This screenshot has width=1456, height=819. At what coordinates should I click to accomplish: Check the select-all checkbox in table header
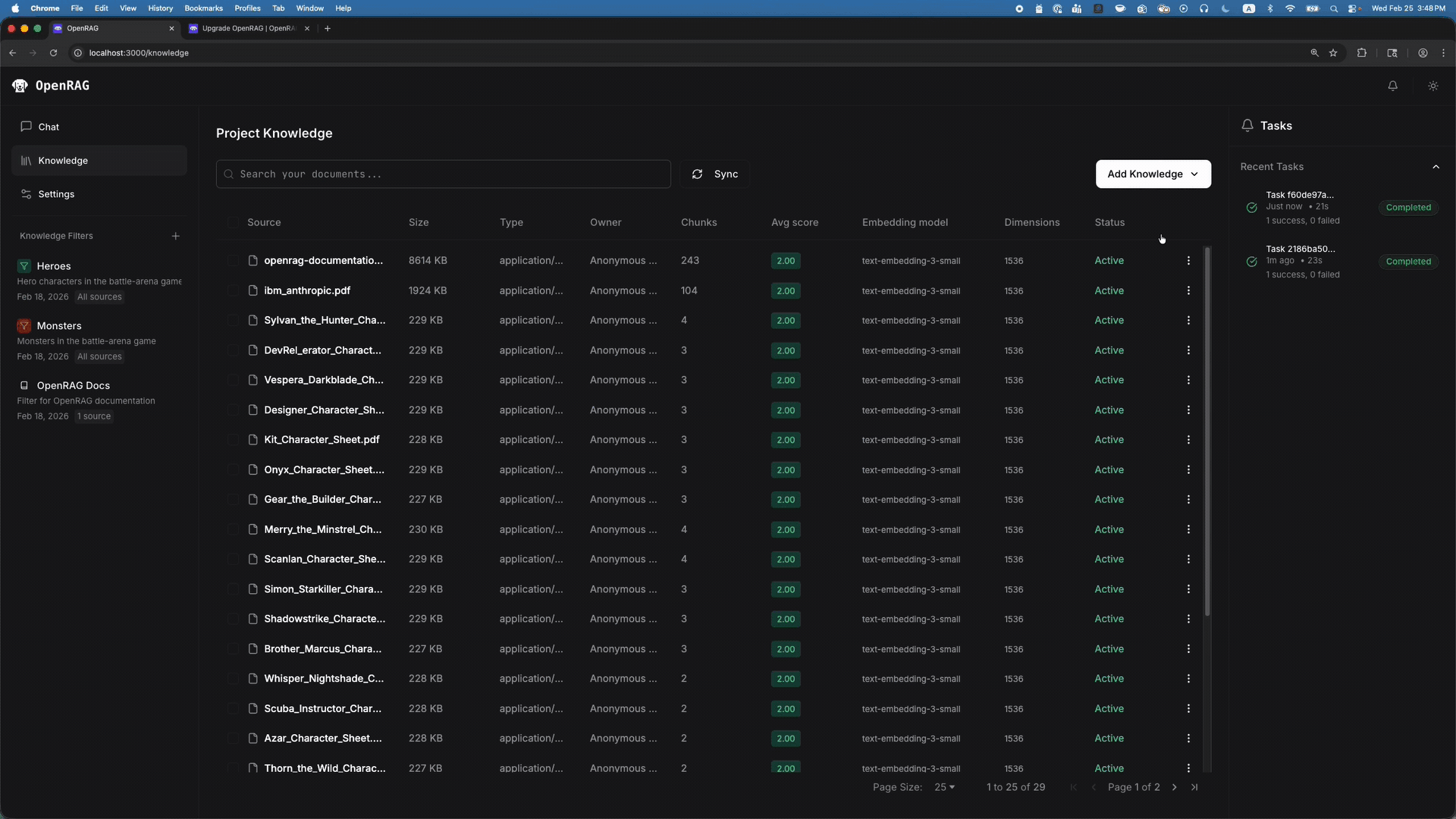point(233,222)
